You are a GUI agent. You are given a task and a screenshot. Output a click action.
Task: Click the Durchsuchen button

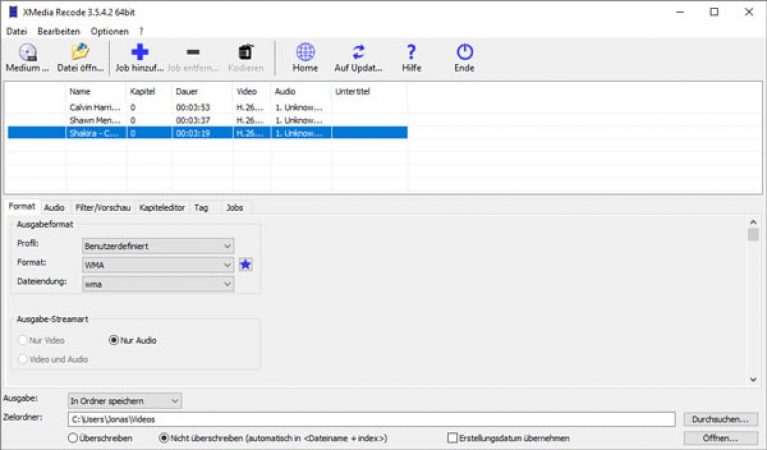click(x=720, y=420)
